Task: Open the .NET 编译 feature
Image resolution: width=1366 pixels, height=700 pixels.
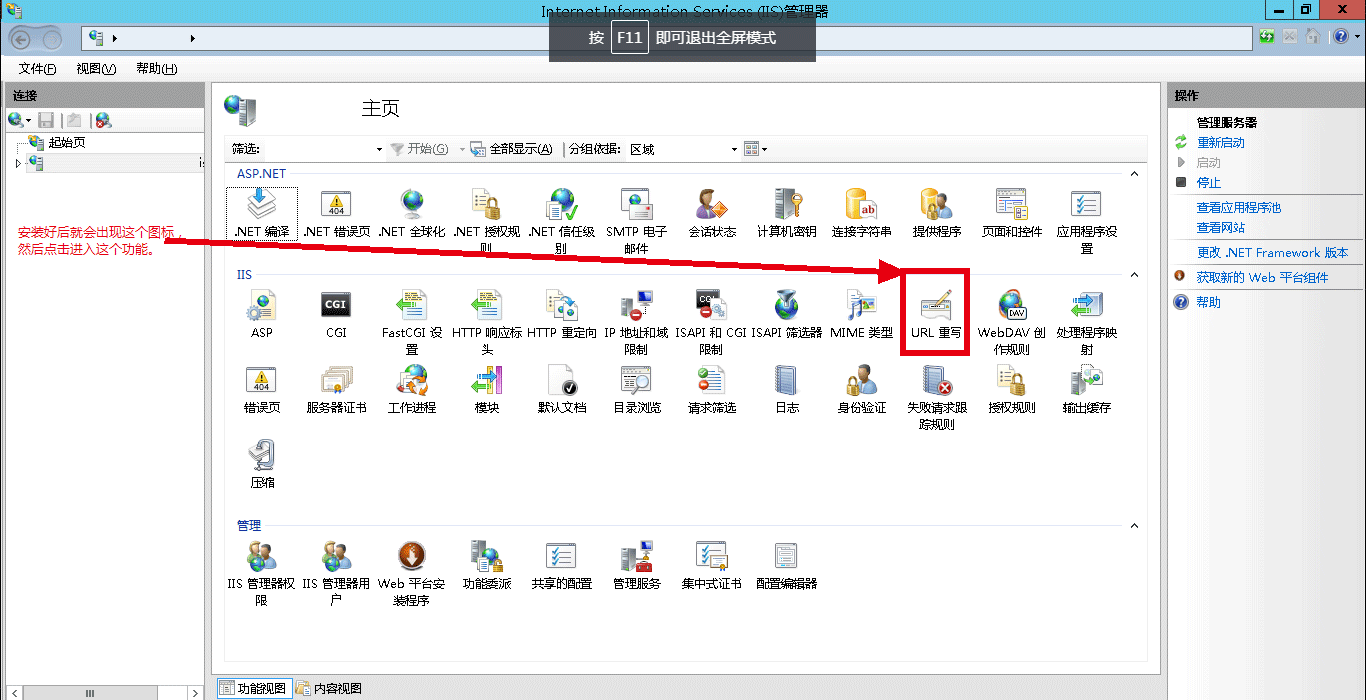Action: click(x=261, y=214)
